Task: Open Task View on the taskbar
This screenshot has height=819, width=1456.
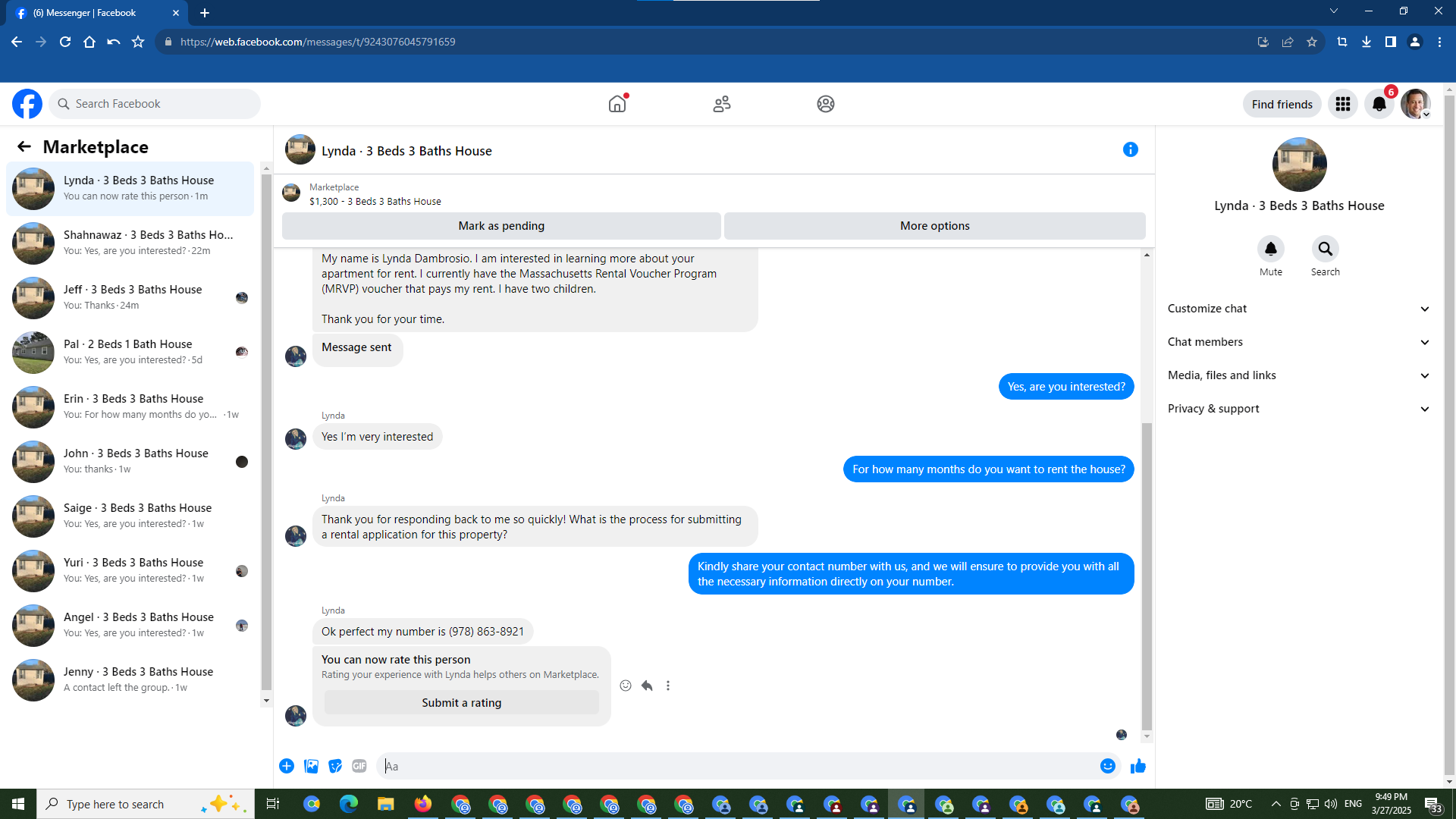Action: (273, 804)
